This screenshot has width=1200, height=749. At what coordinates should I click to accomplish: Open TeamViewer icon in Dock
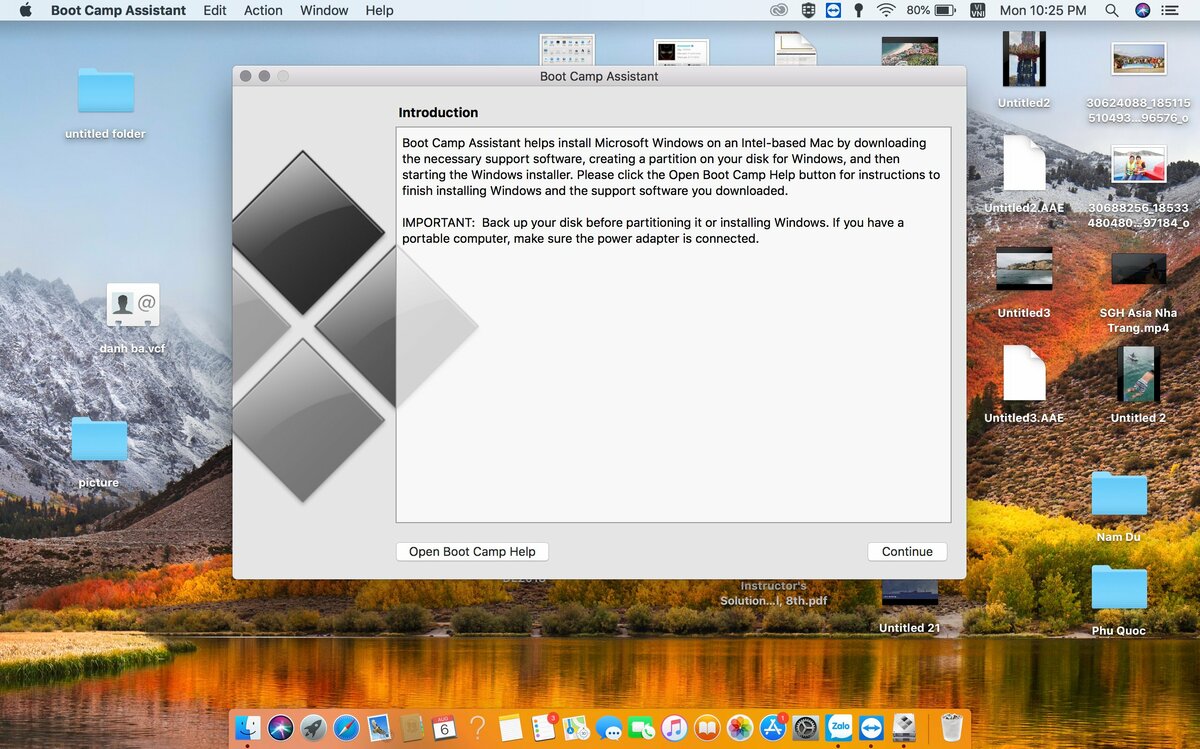(871, 727)
